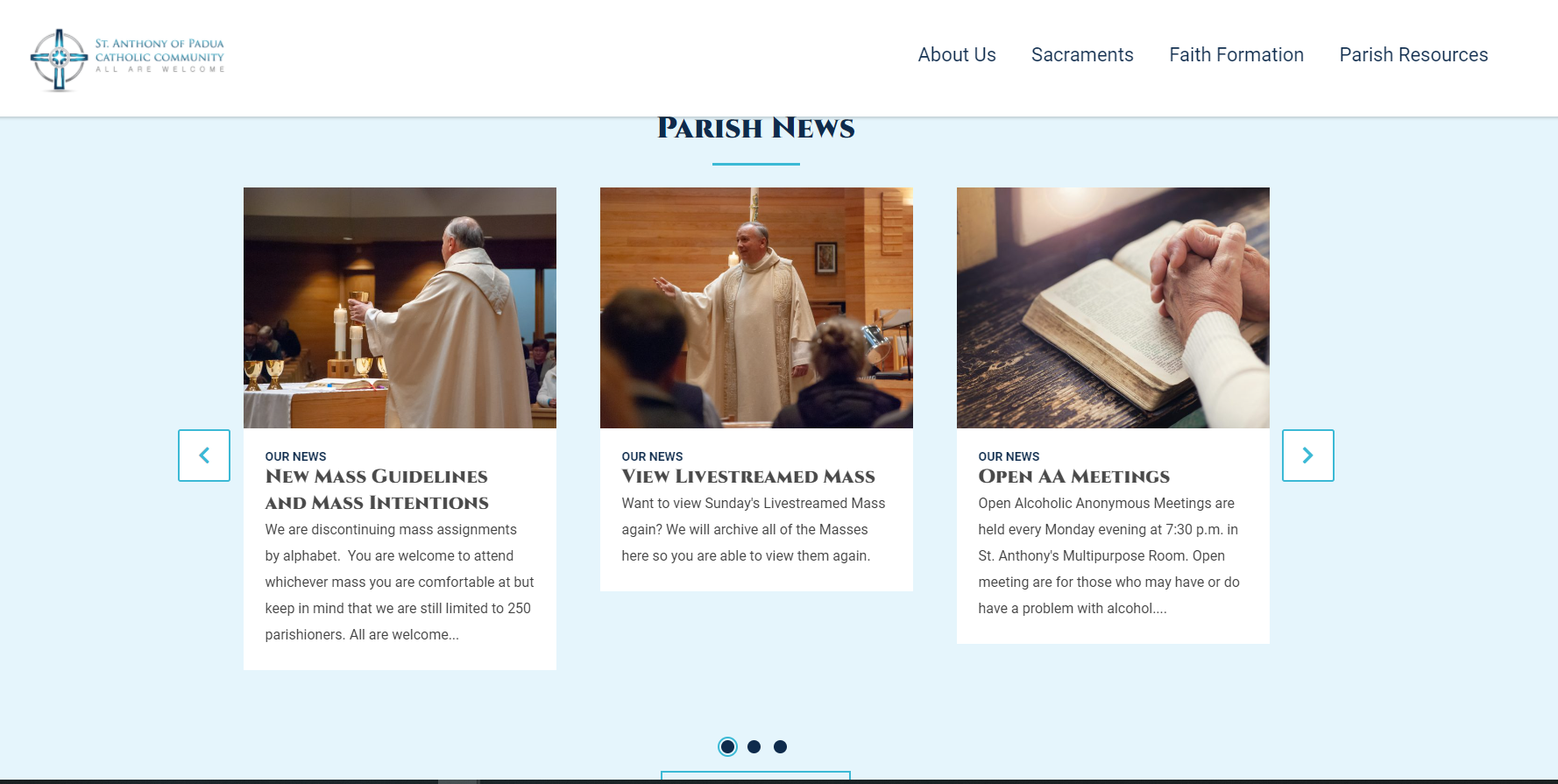Expand the Faith Formation menu

click(1236, 54)
